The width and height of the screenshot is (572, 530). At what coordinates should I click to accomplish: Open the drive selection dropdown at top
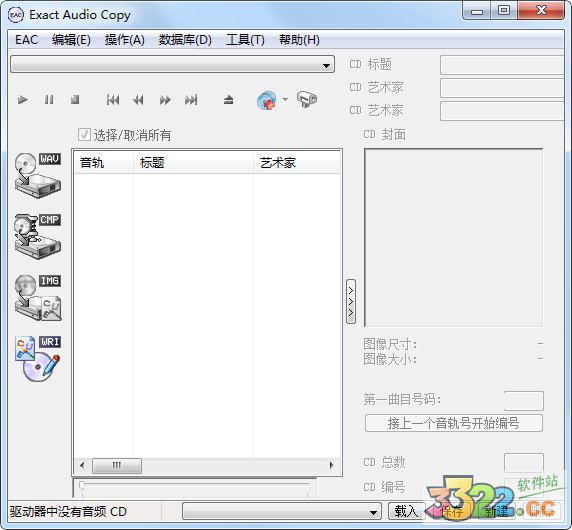tap(172, 65)
